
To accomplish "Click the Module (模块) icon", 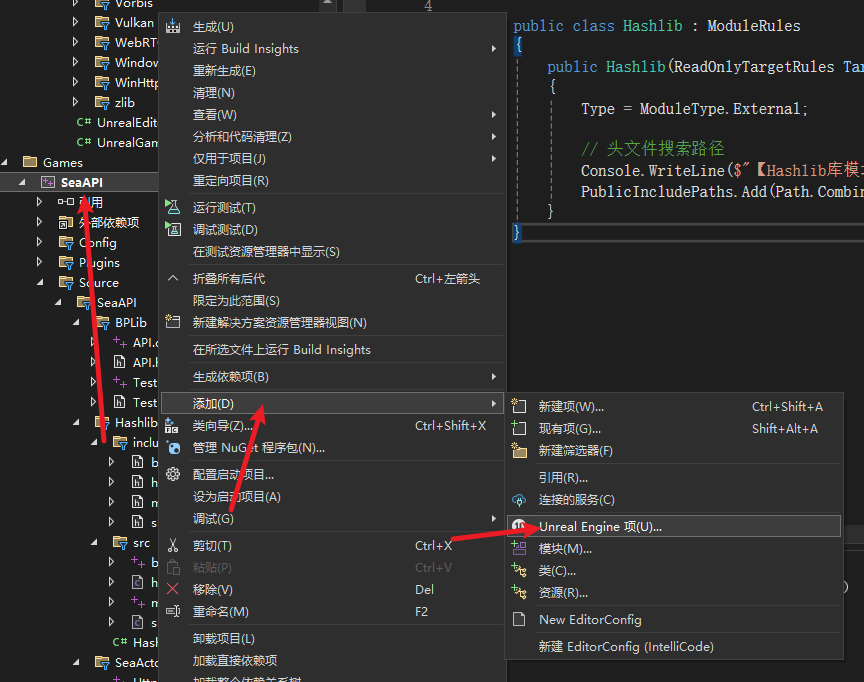I will pos(519,548).
